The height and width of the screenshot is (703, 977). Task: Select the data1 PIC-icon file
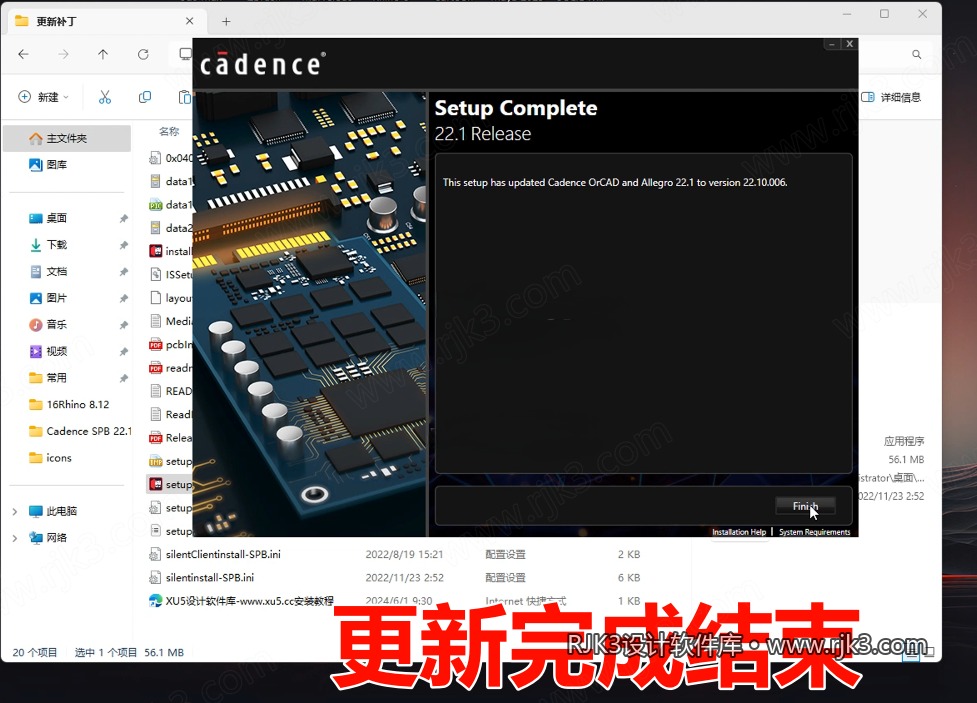tap(170, 204)
